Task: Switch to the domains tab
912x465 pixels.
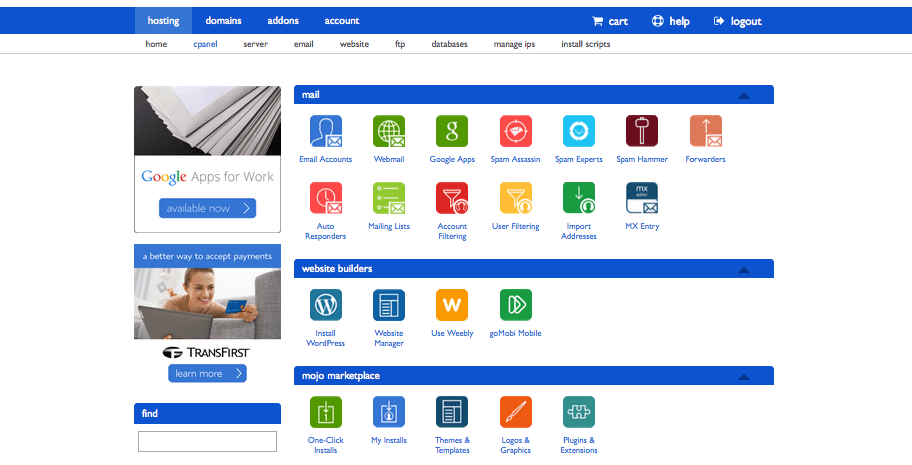Action: tap(223, 21)
